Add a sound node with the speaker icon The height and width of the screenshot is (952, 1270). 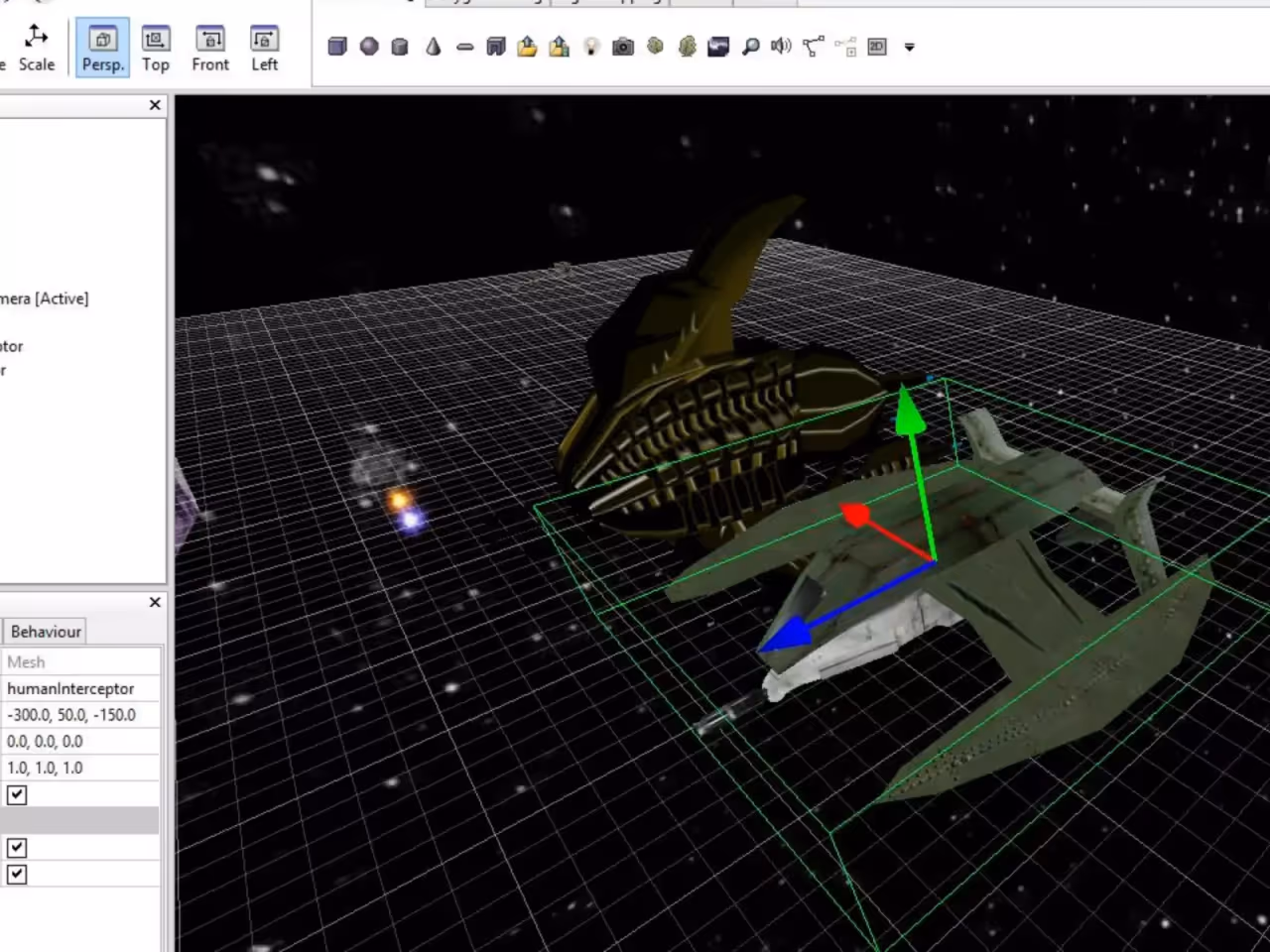point(782,46)
